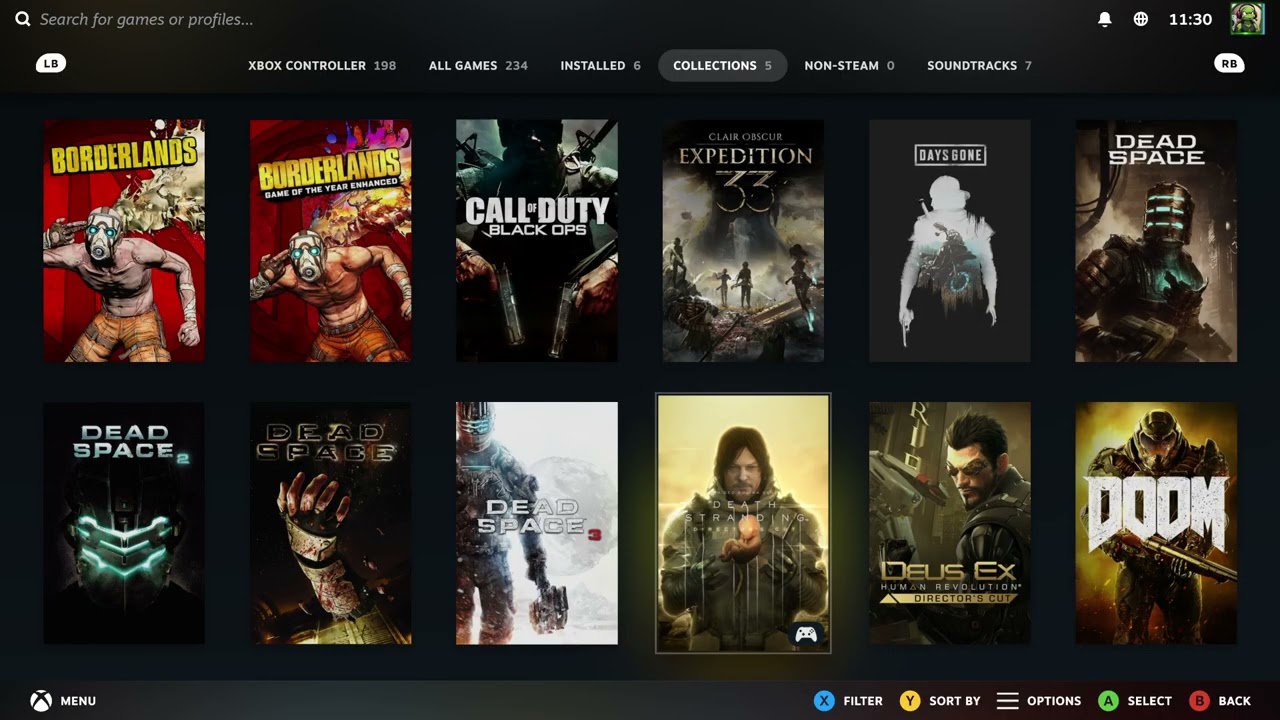The image size is (1280, 720).
Task: Click the RB bumper badge
Action: pos(1229,63)
